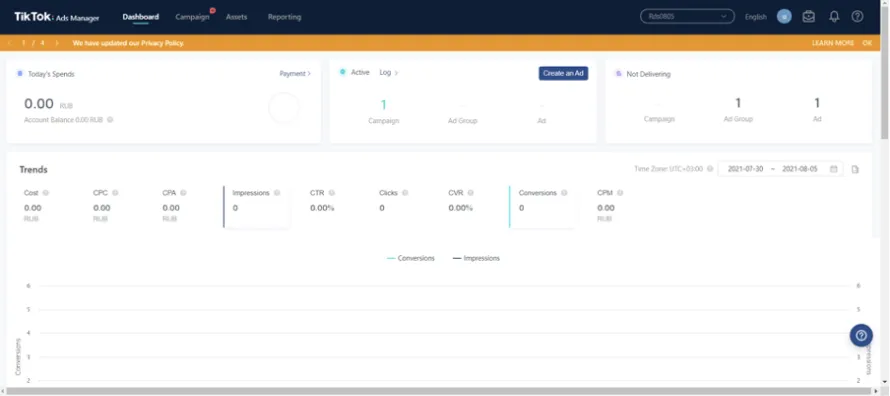
Task: Dismiss the privacy banner with OK
Action: (x=867, y=43)
